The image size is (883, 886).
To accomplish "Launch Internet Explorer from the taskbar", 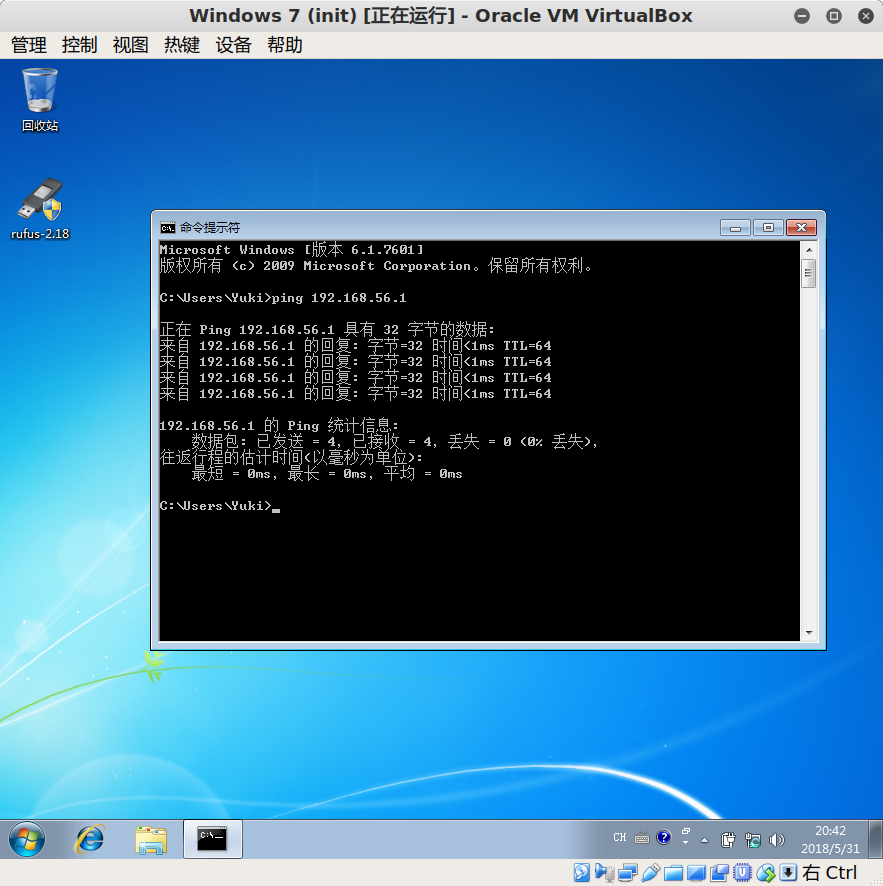I will pos(89,839).
